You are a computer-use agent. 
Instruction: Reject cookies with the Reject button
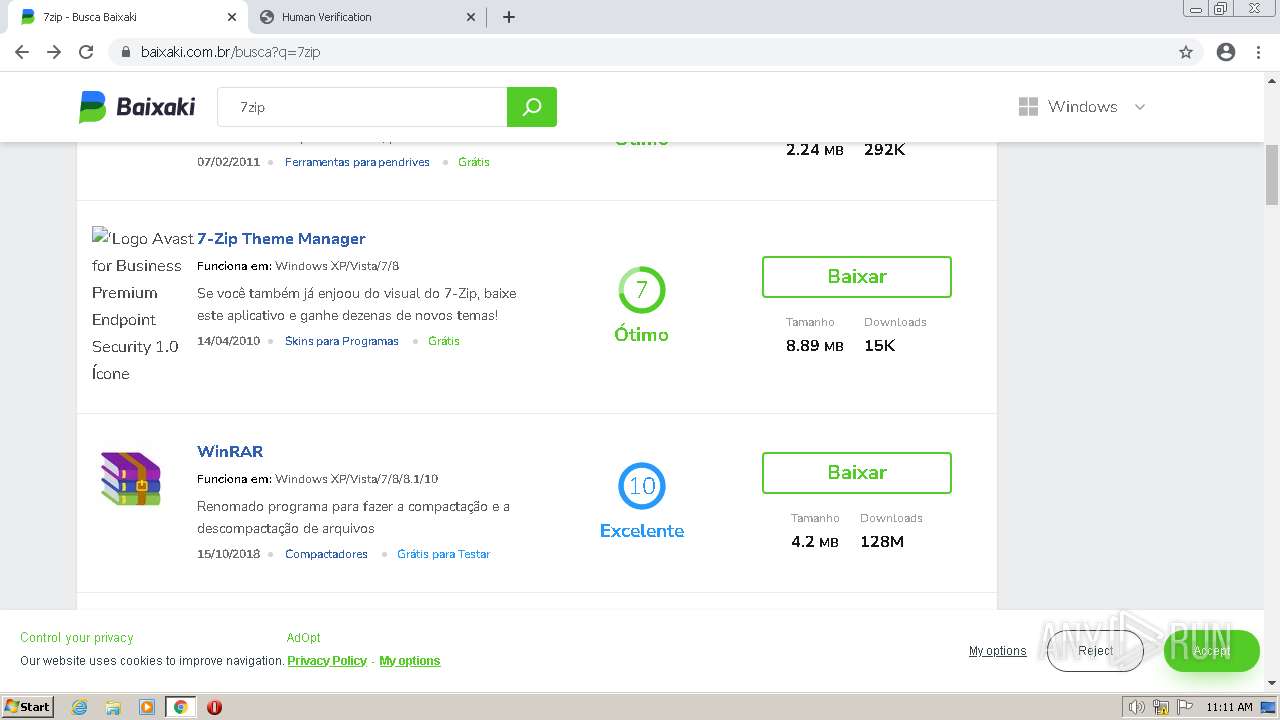1095,651
